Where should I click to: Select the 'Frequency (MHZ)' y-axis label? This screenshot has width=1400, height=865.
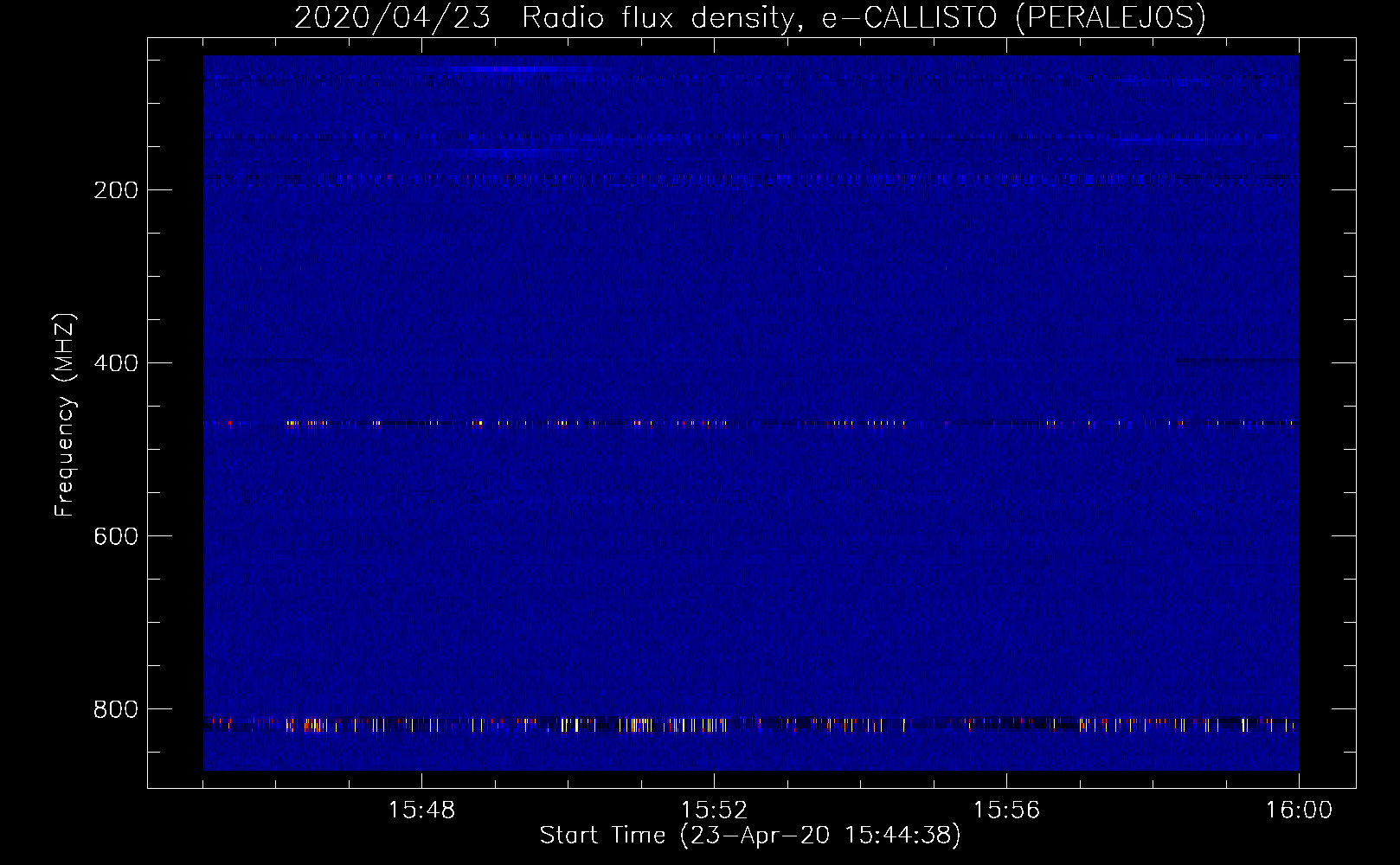[x=65, y=415]
